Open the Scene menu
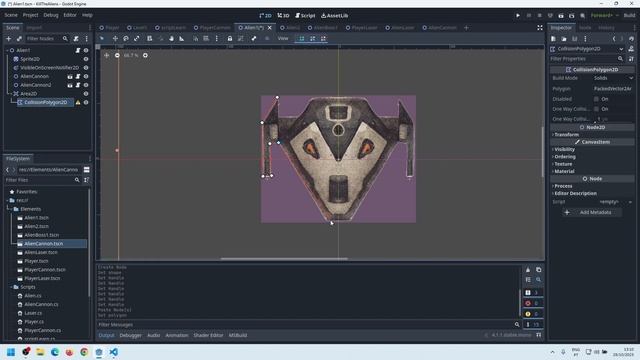 tap(11, 15)
